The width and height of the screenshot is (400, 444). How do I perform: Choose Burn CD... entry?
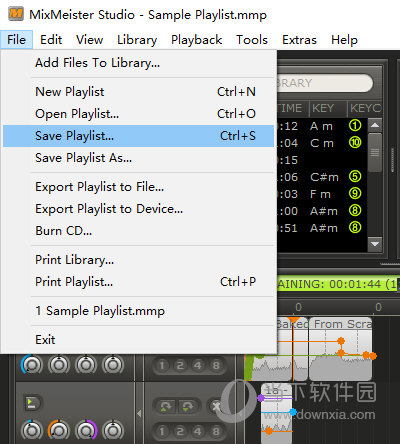[x=138, y=231]
